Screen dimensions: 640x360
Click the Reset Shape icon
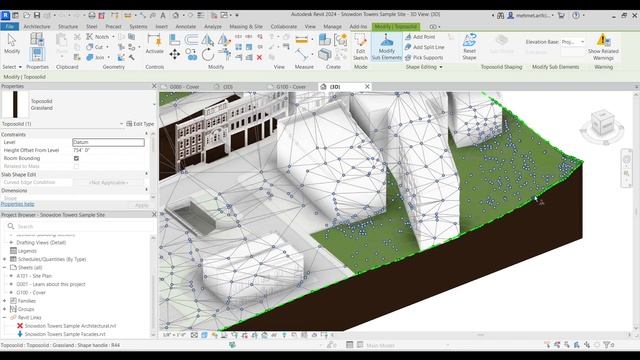pos(469,47)
